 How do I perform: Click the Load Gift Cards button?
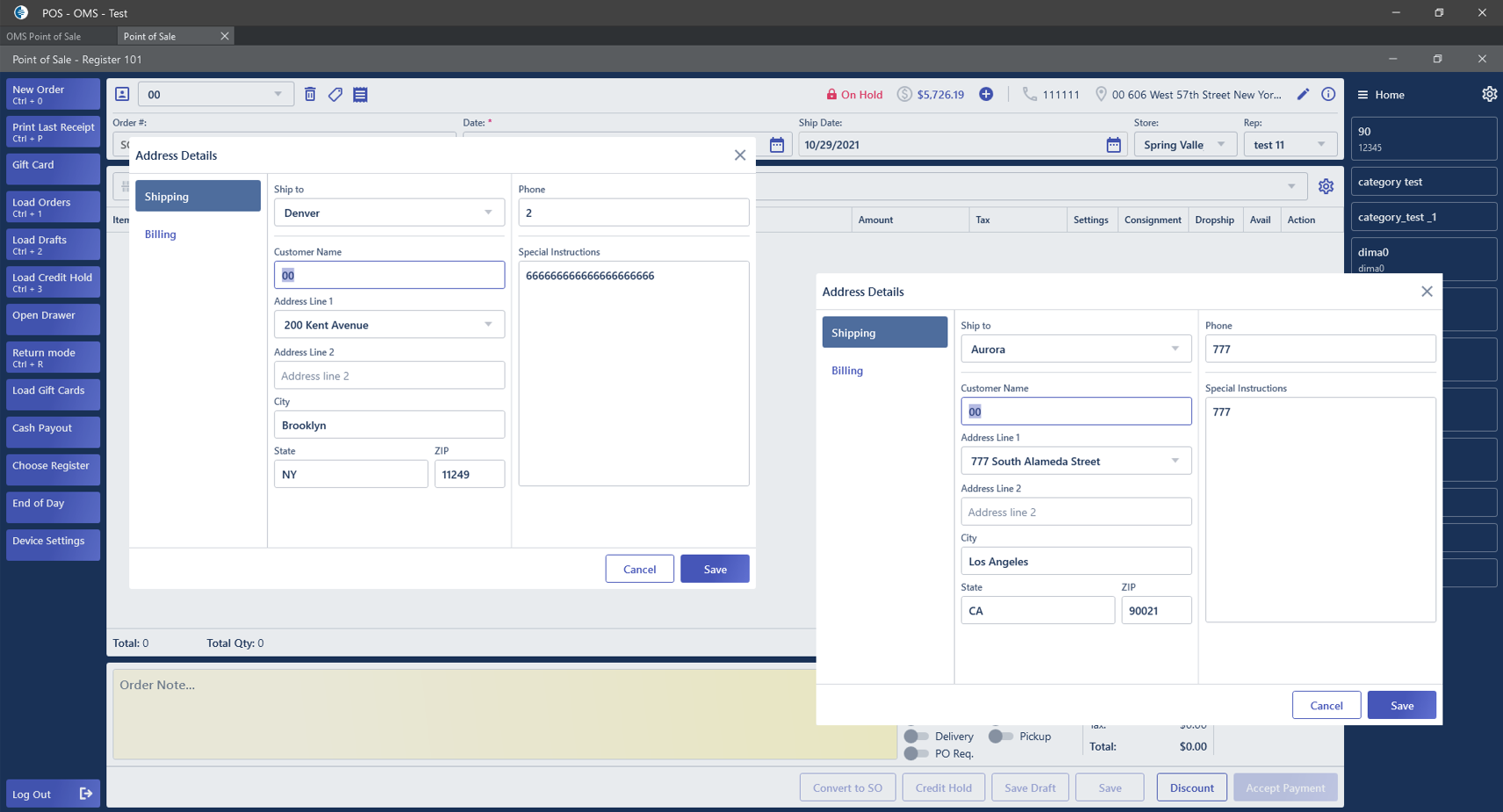[53, 395]
